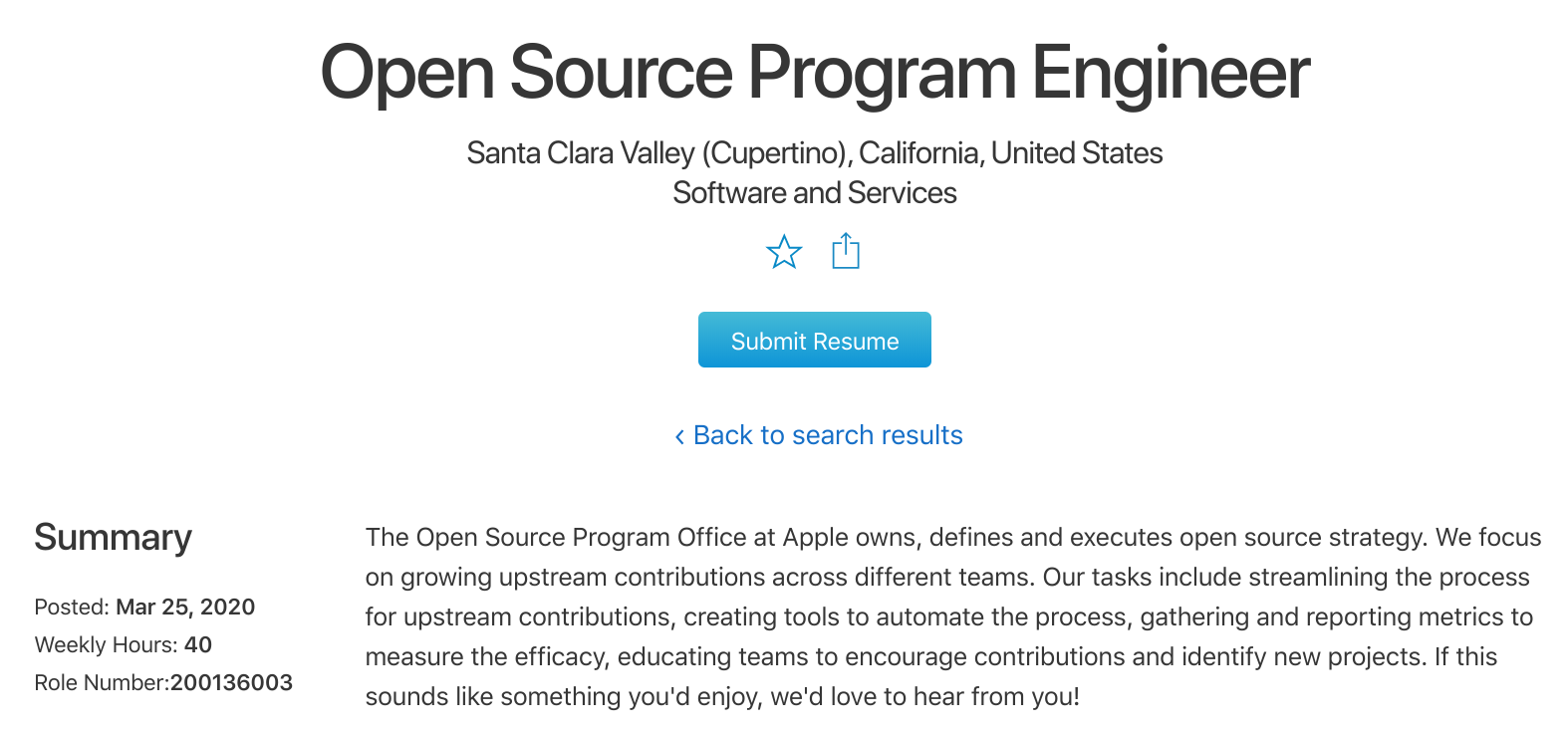The image size is (1568, 734).
Task: Click the Posted: label
Action: (72, 607)
